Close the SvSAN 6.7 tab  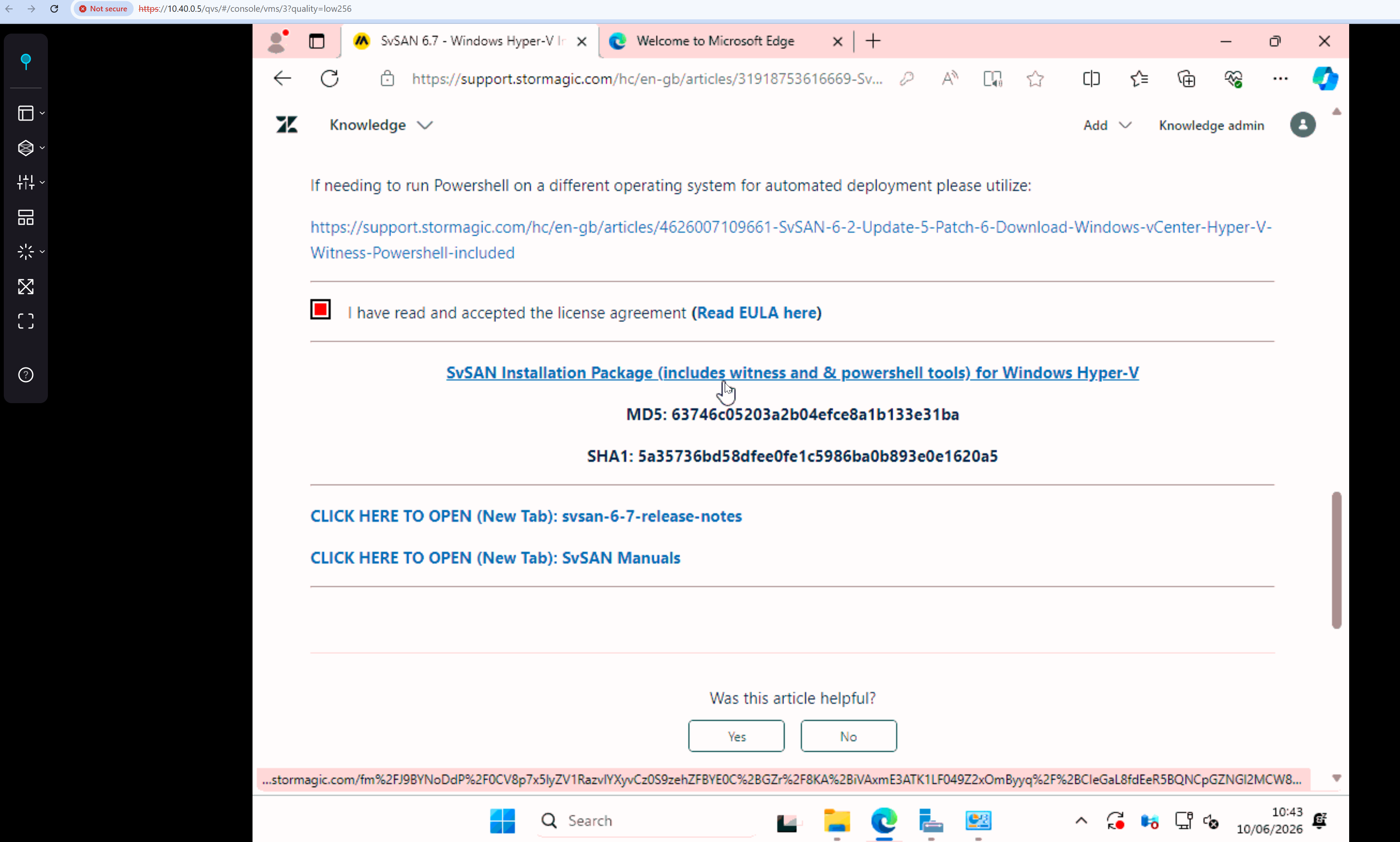pyautogui.click(x=582, y=42)
